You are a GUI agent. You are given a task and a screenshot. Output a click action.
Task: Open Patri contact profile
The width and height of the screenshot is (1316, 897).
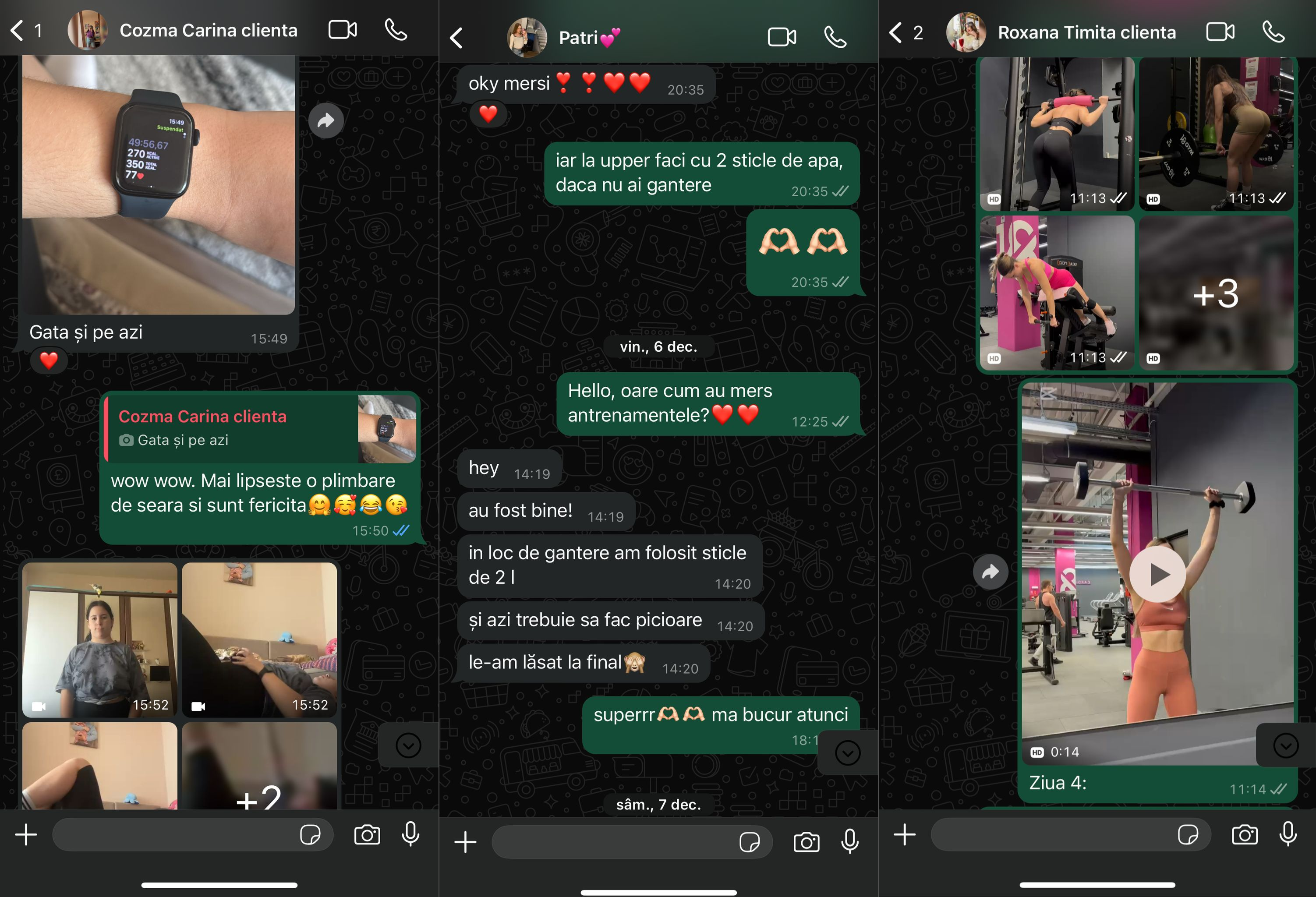[590, 37]
